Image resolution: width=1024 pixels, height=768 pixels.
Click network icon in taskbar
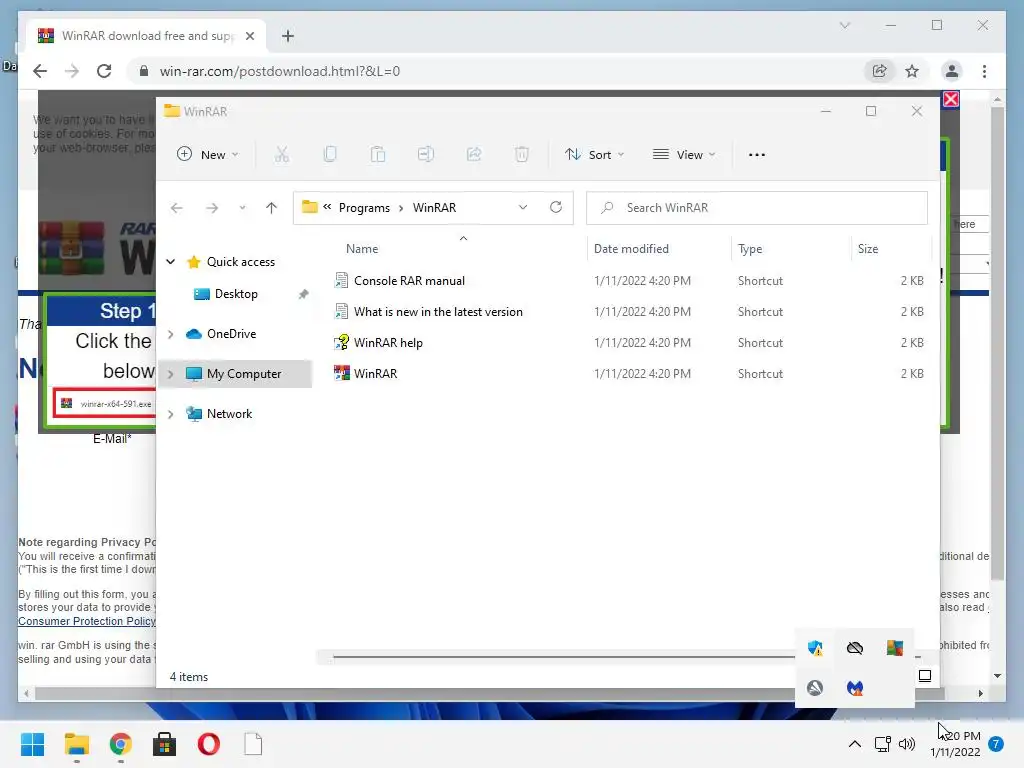pyautogui.click(x=882, y=744)
